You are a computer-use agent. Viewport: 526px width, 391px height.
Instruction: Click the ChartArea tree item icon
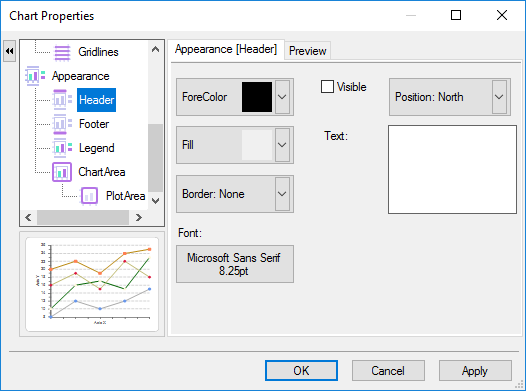pos(62,172)
